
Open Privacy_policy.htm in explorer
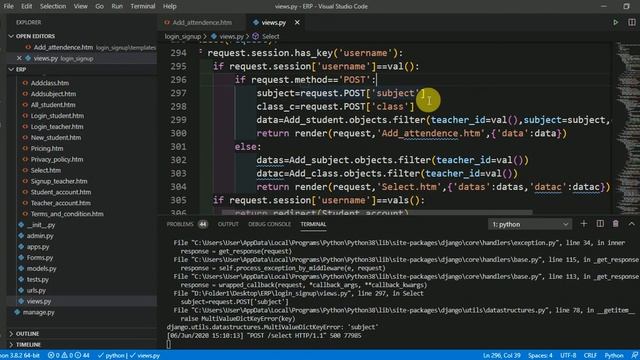click(x=57, y=159)
